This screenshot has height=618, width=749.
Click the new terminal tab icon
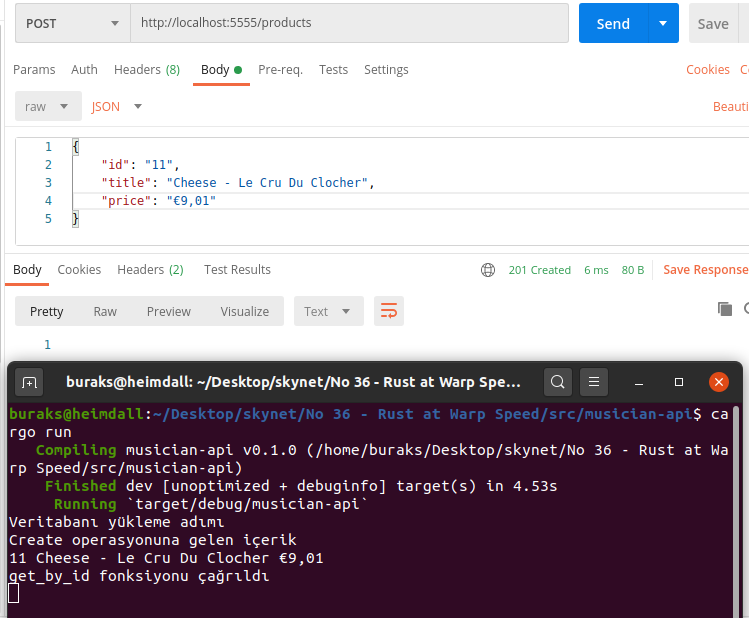point(30,382)
